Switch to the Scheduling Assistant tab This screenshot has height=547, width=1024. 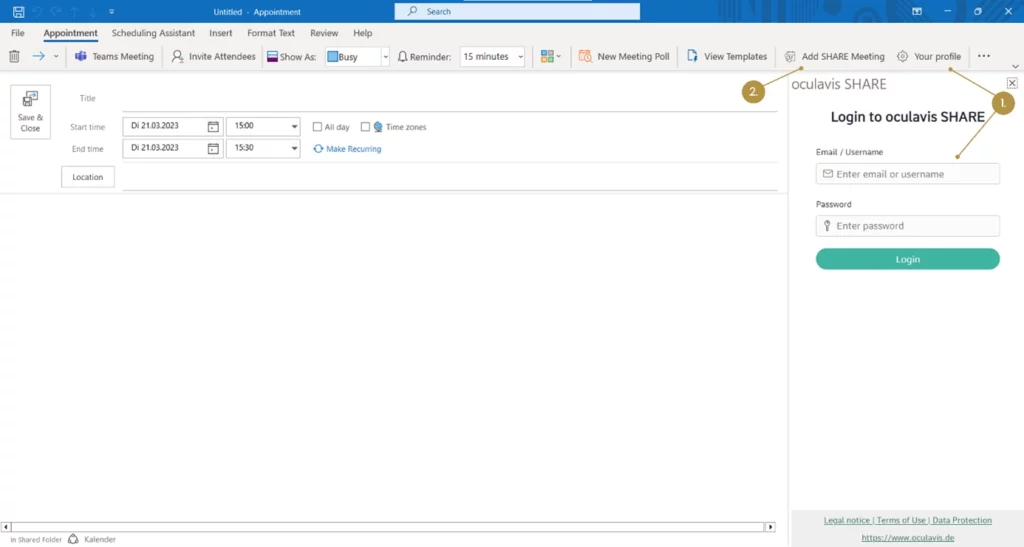click(153, 33)
